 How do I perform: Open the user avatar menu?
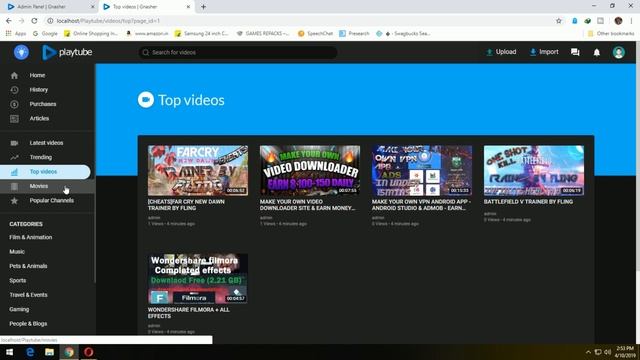pos(618,52)
